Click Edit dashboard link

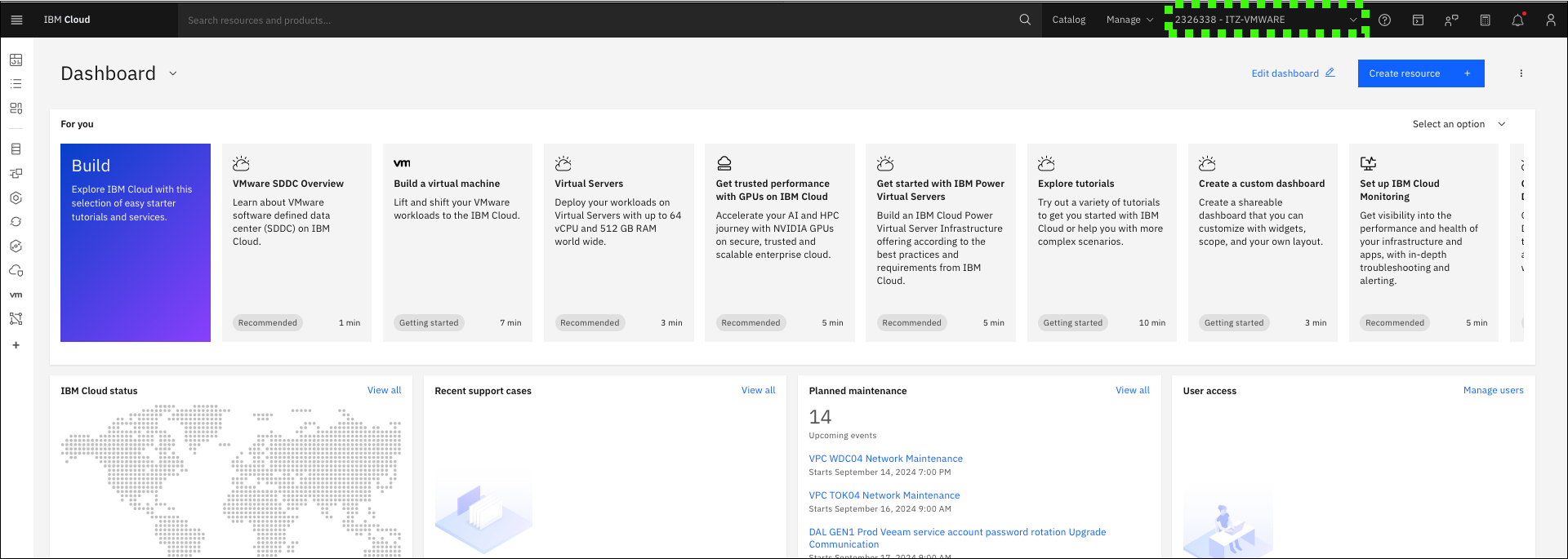point(1285,73)
